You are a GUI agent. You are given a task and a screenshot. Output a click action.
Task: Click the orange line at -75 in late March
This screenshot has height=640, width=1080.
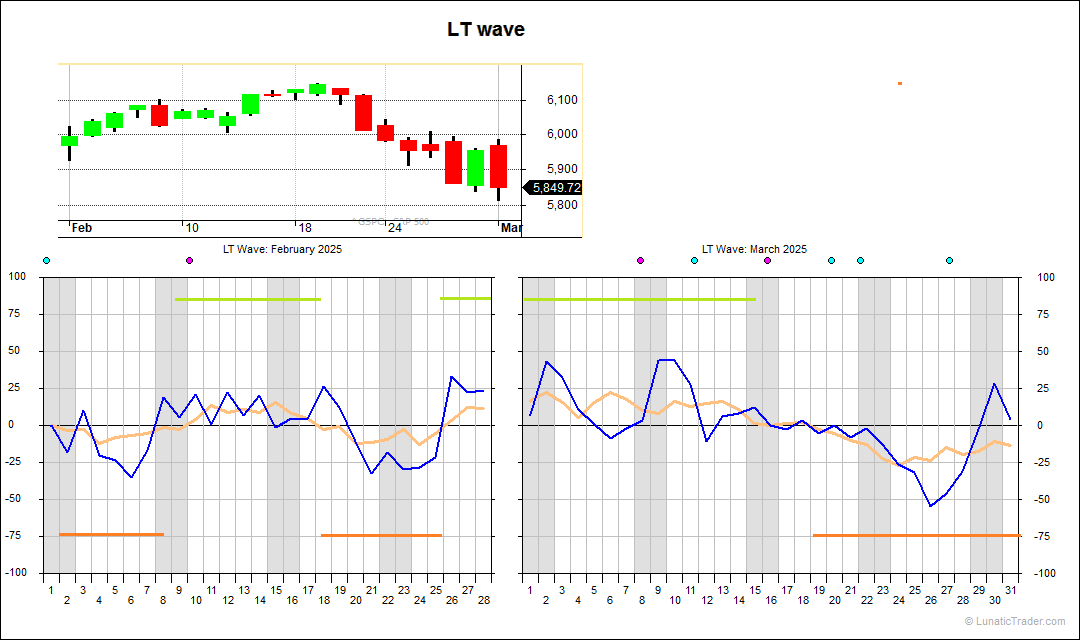(x=916, y=535)
